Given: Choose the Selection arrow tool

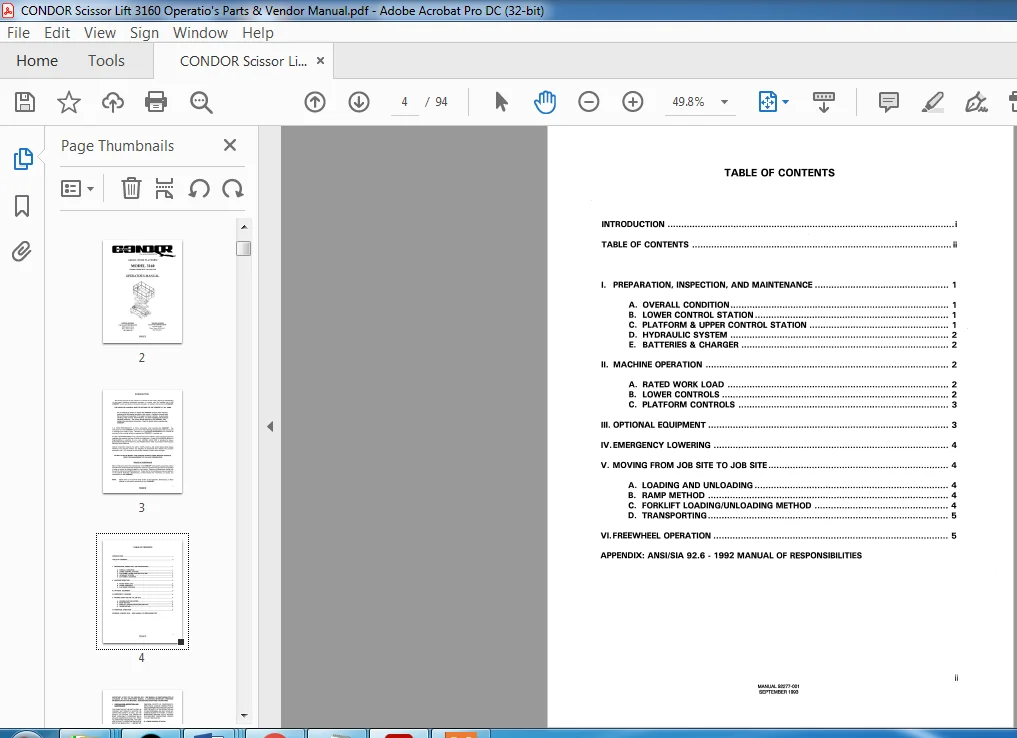Looking at the screenshot, I should (x=501, y=102).
